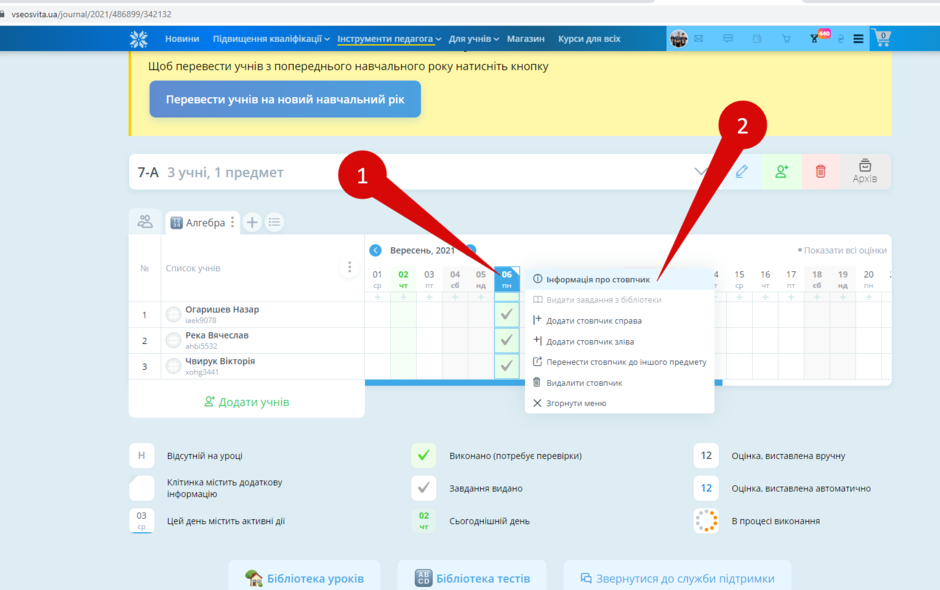Click the pencil edit icon for class 7-A
This screenshot has height=590, width=940.
[x=741, y=172]
